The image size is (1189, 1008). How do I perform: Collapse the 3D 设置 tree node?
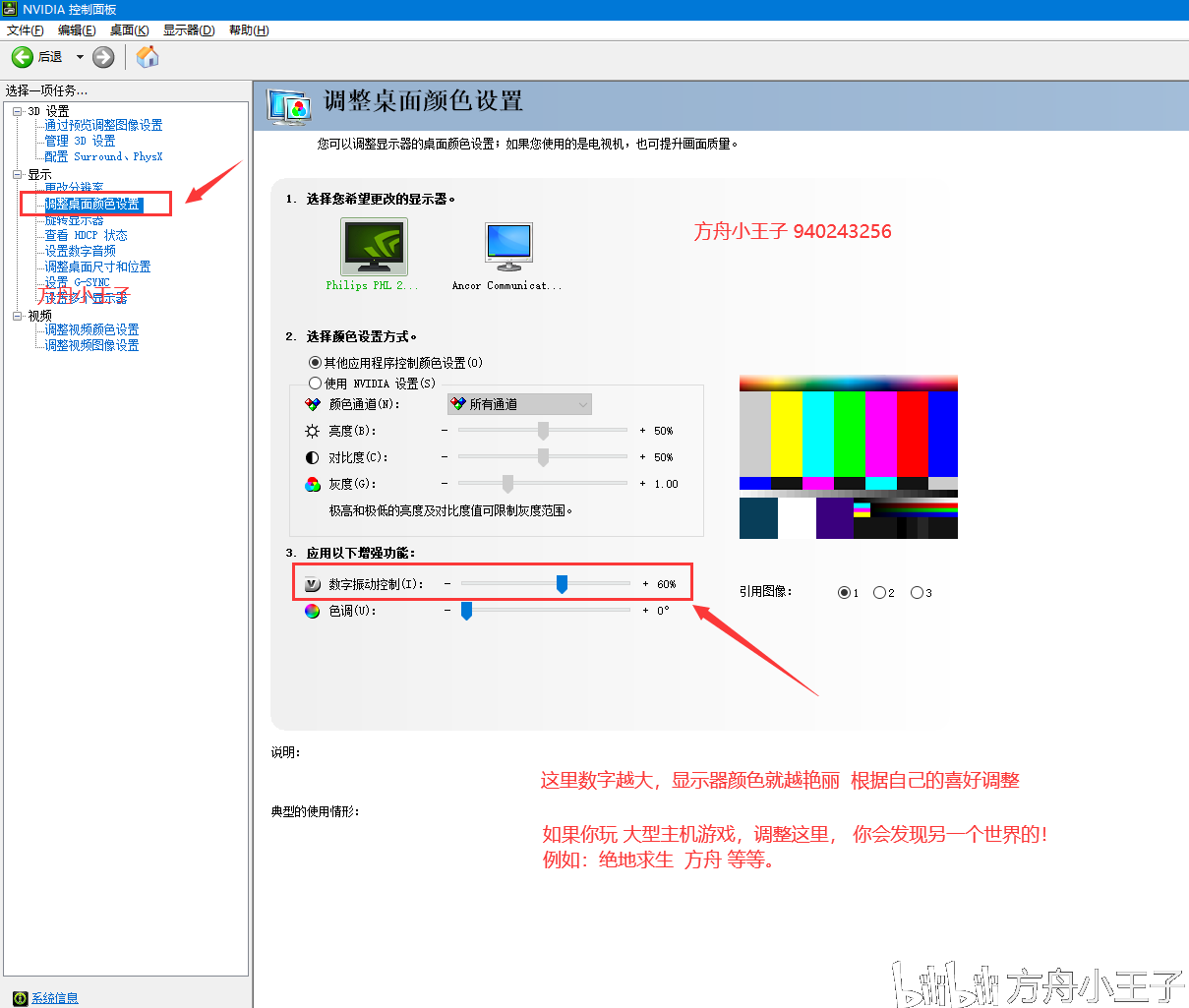18,111
